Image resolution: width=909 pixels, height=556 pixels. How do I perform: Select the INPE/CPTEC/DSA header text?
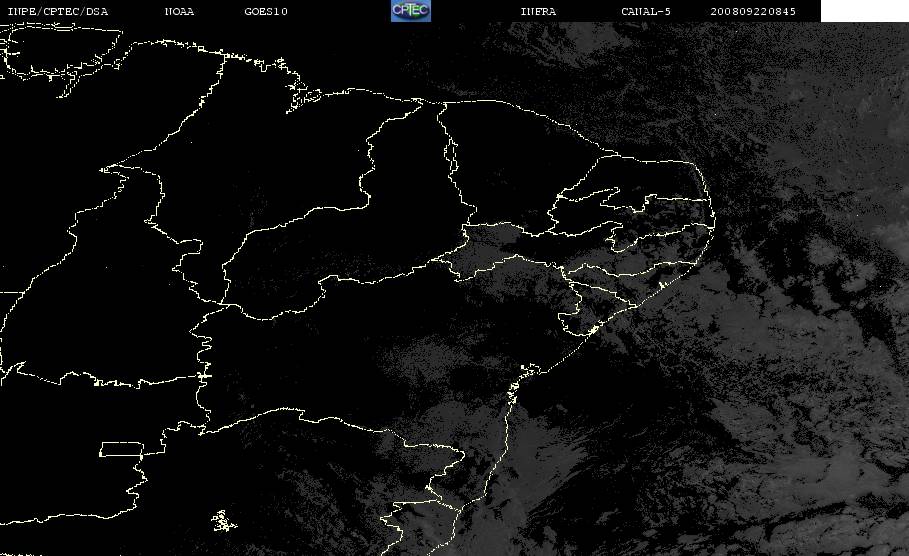(57, 12)
